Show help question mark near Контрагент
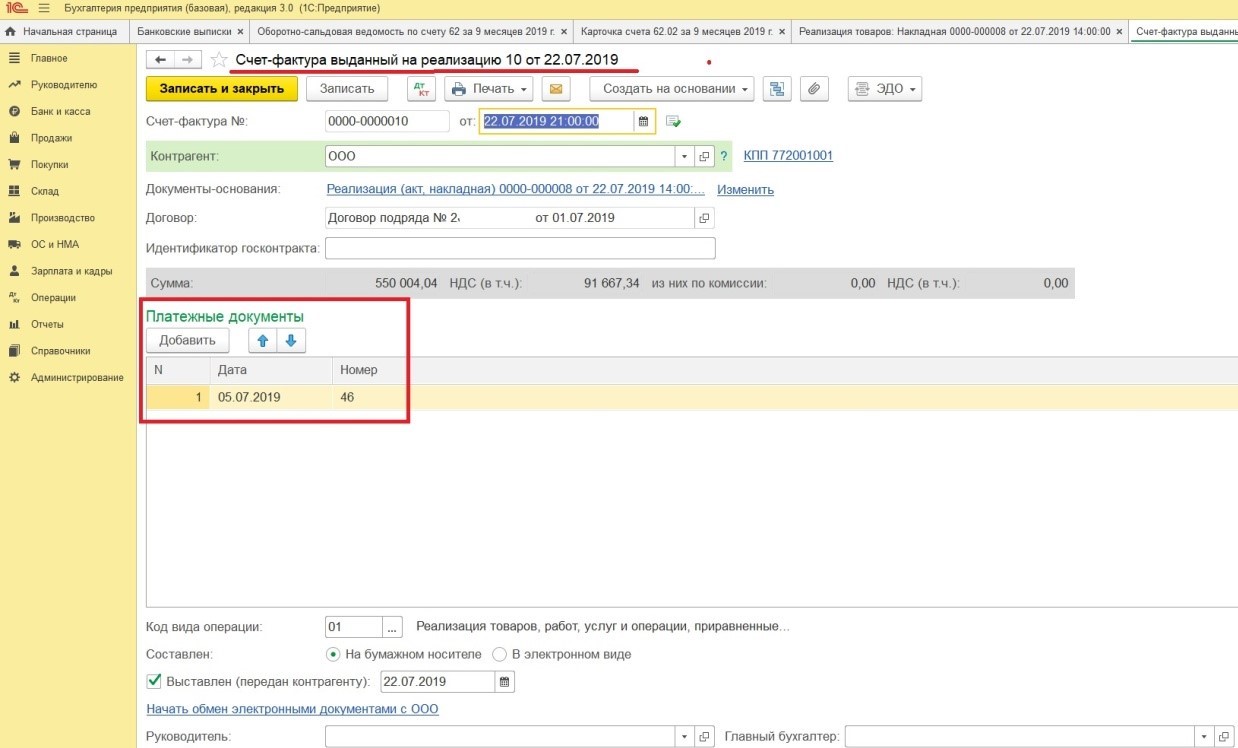Viewport: 1238px width, 748px height. [724, 156]
